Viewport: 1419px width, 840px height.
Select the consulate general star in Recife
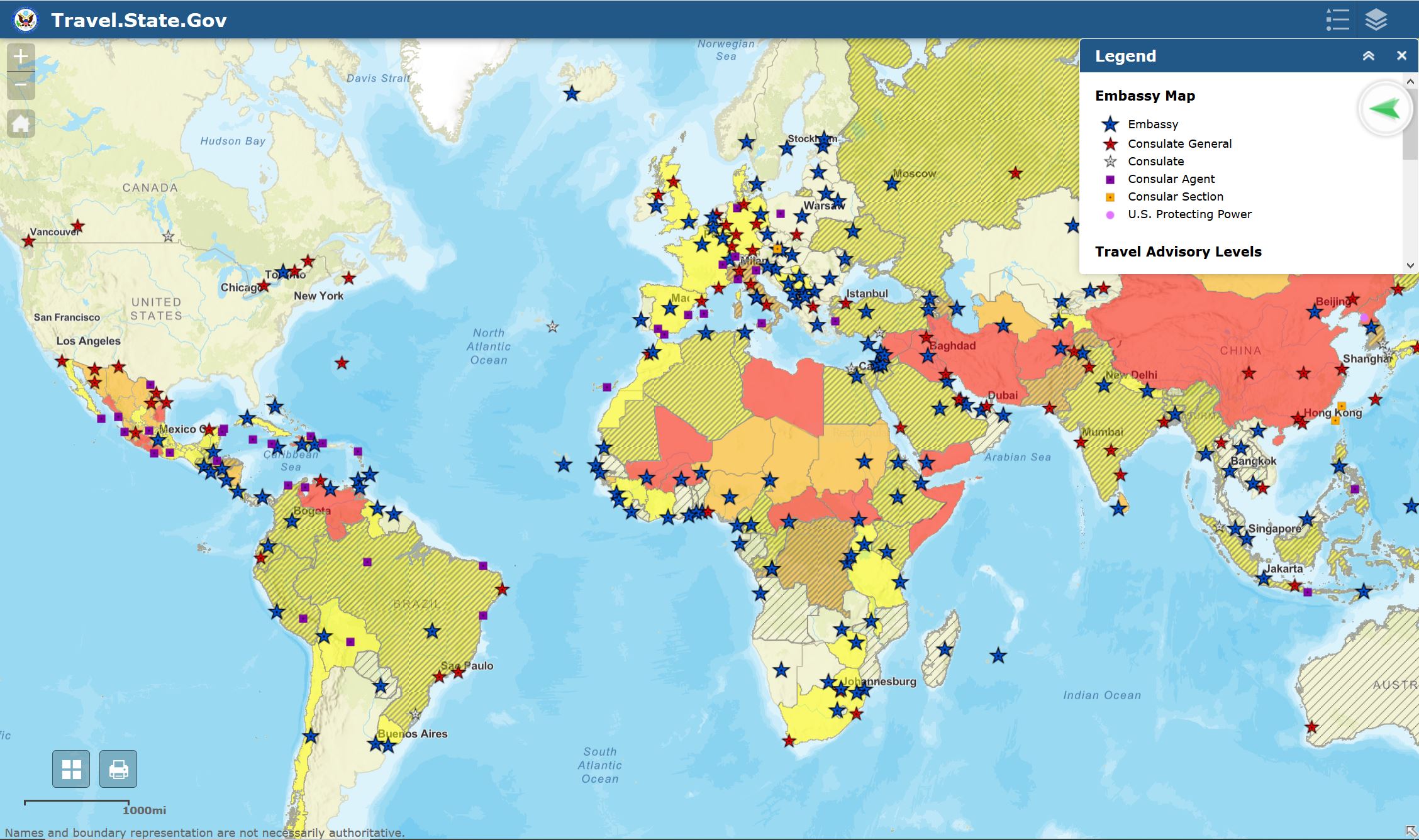pyautogui.click(x=502, y=589)
